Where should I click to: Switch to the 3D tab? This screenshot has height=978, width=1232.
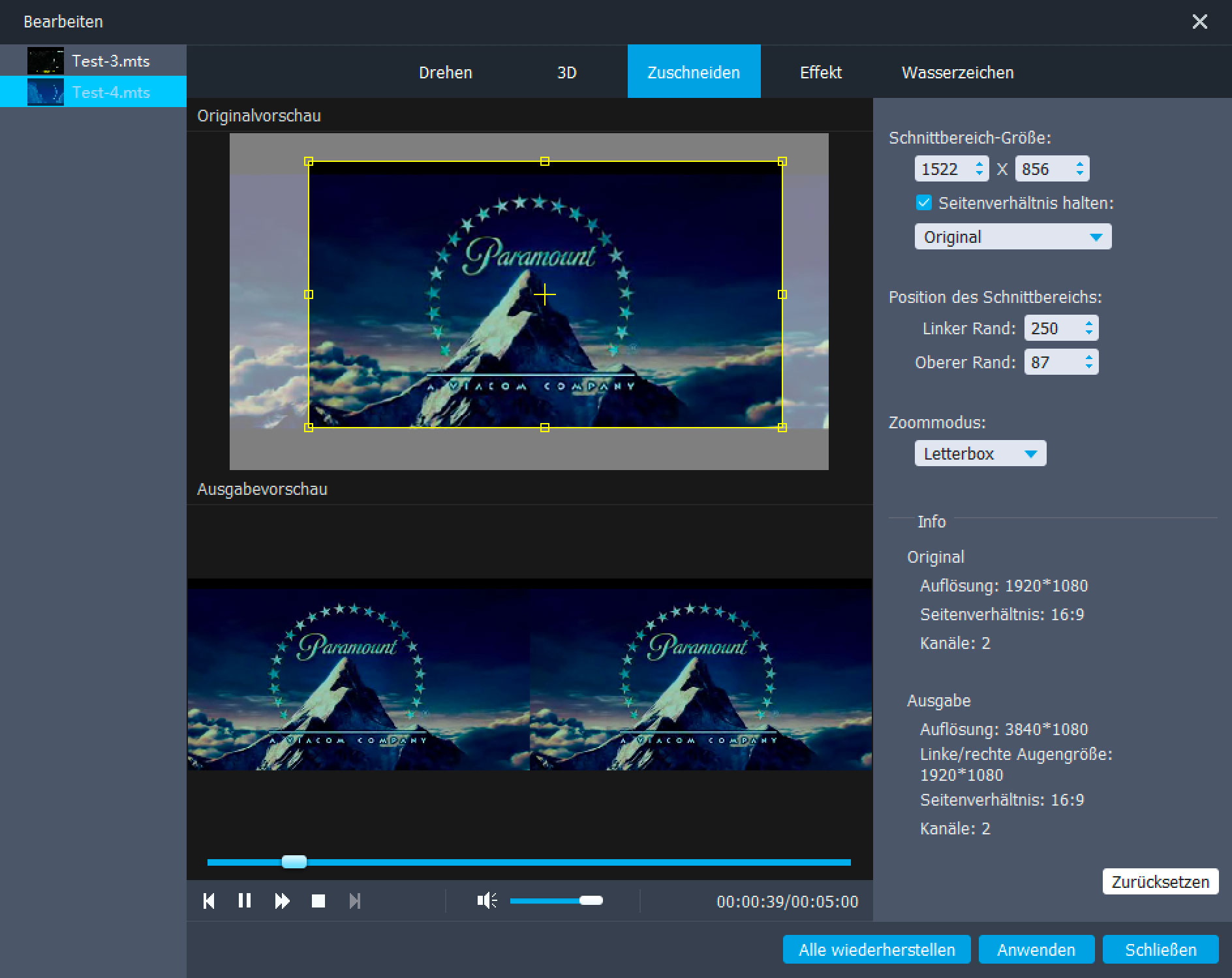coord(566,72)
